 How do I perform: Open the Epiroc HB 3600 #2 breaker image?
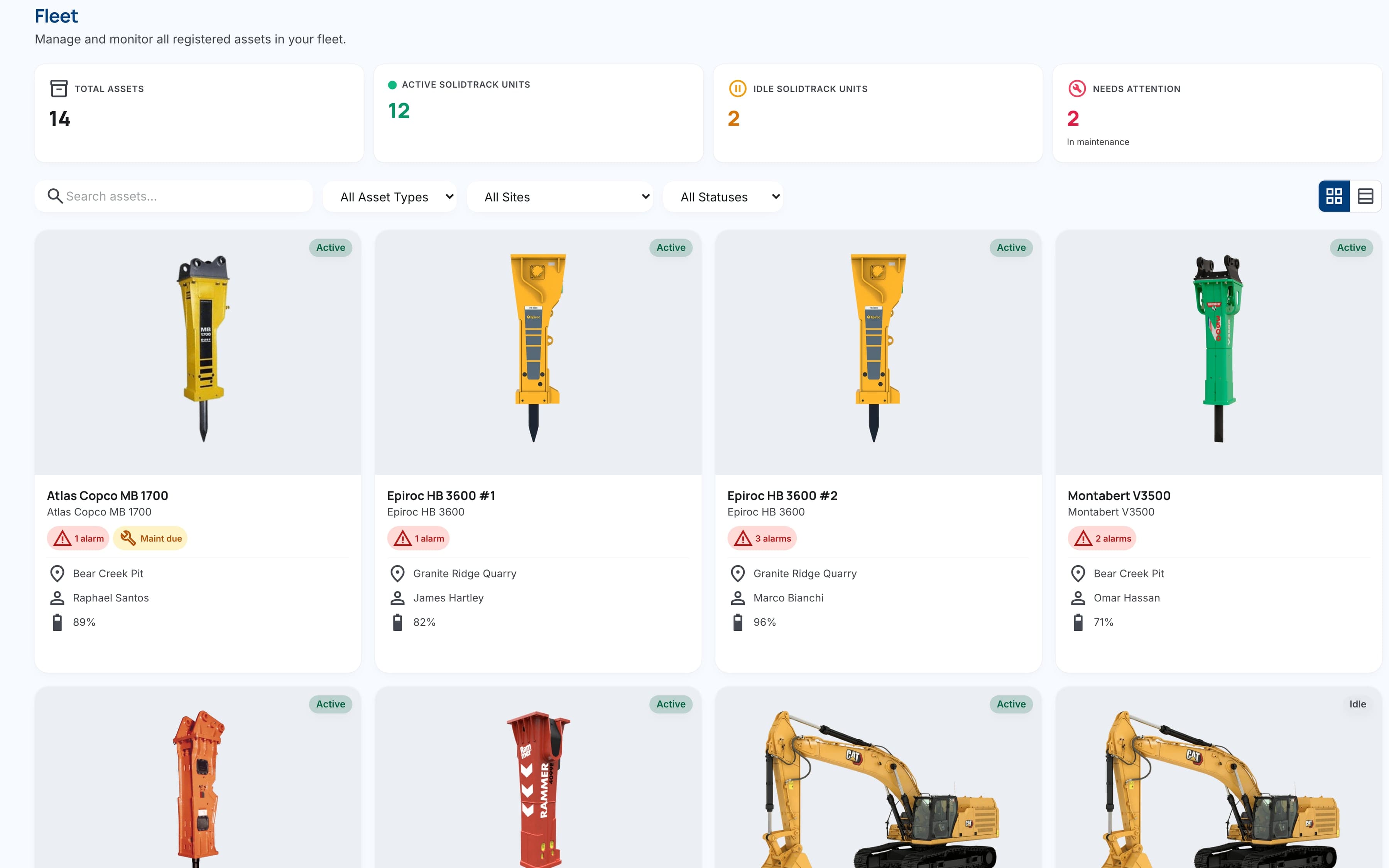878,348
